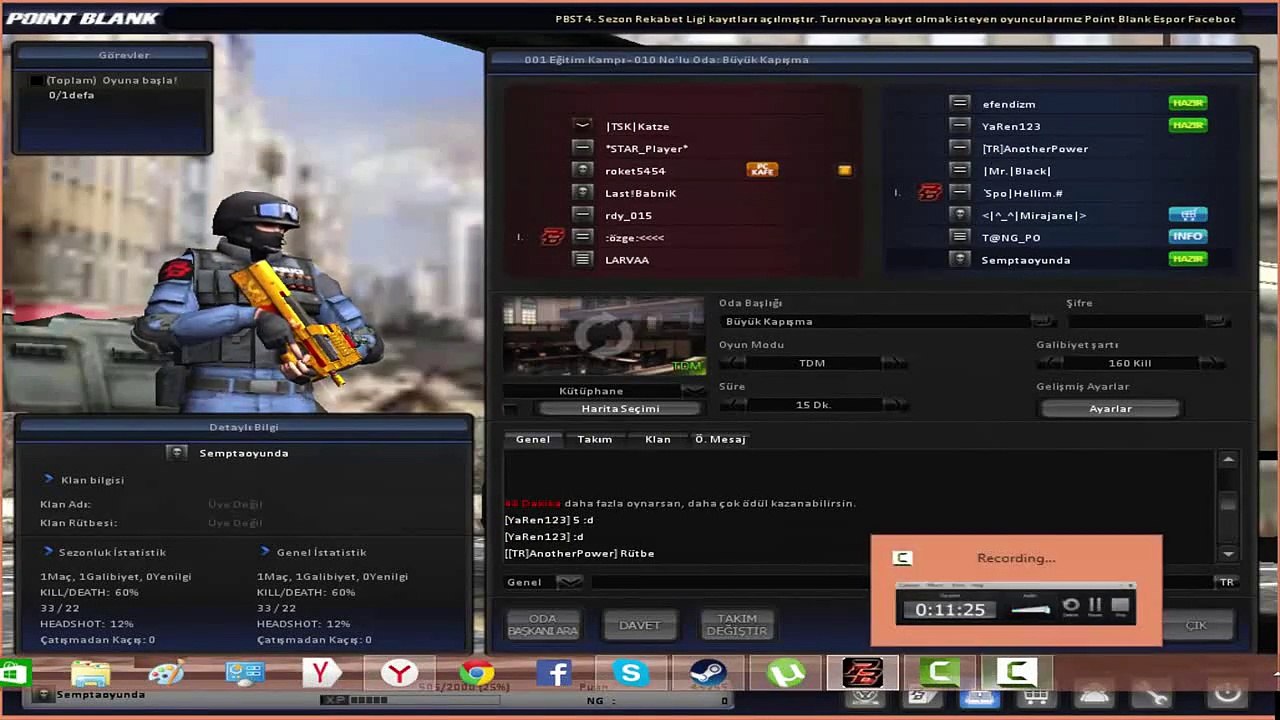1280x720 pixels.
Task: Decrease Süre below 15 Dk.
Action: [732, 405]
